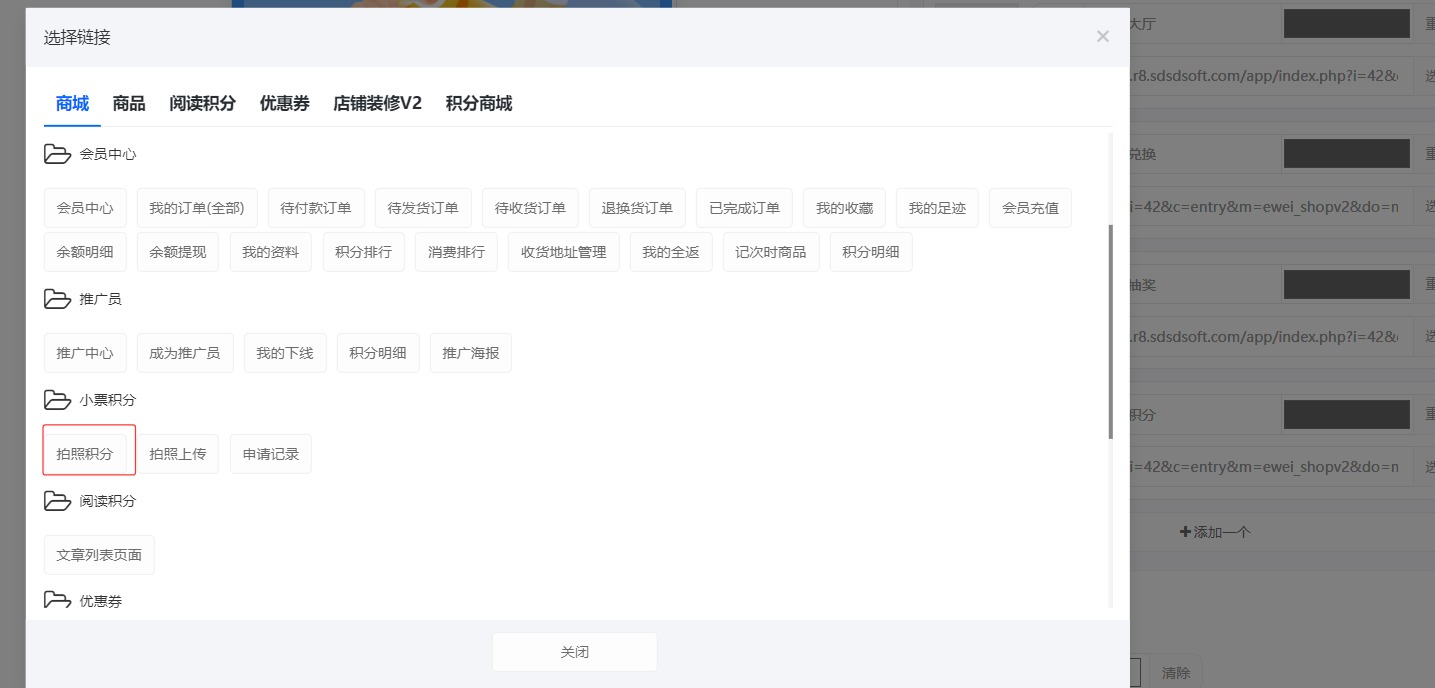Click the 推广员 folder icon
The width and height of the screenshot is (1435, 688).
point(58,299)
